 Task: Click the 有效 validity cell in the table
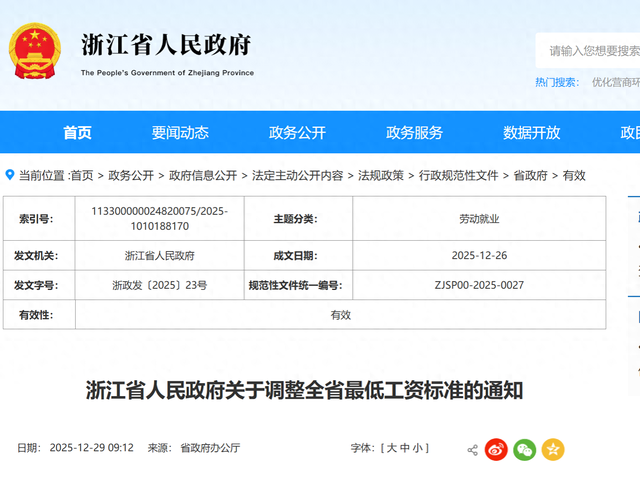click(x=340, y=315)
